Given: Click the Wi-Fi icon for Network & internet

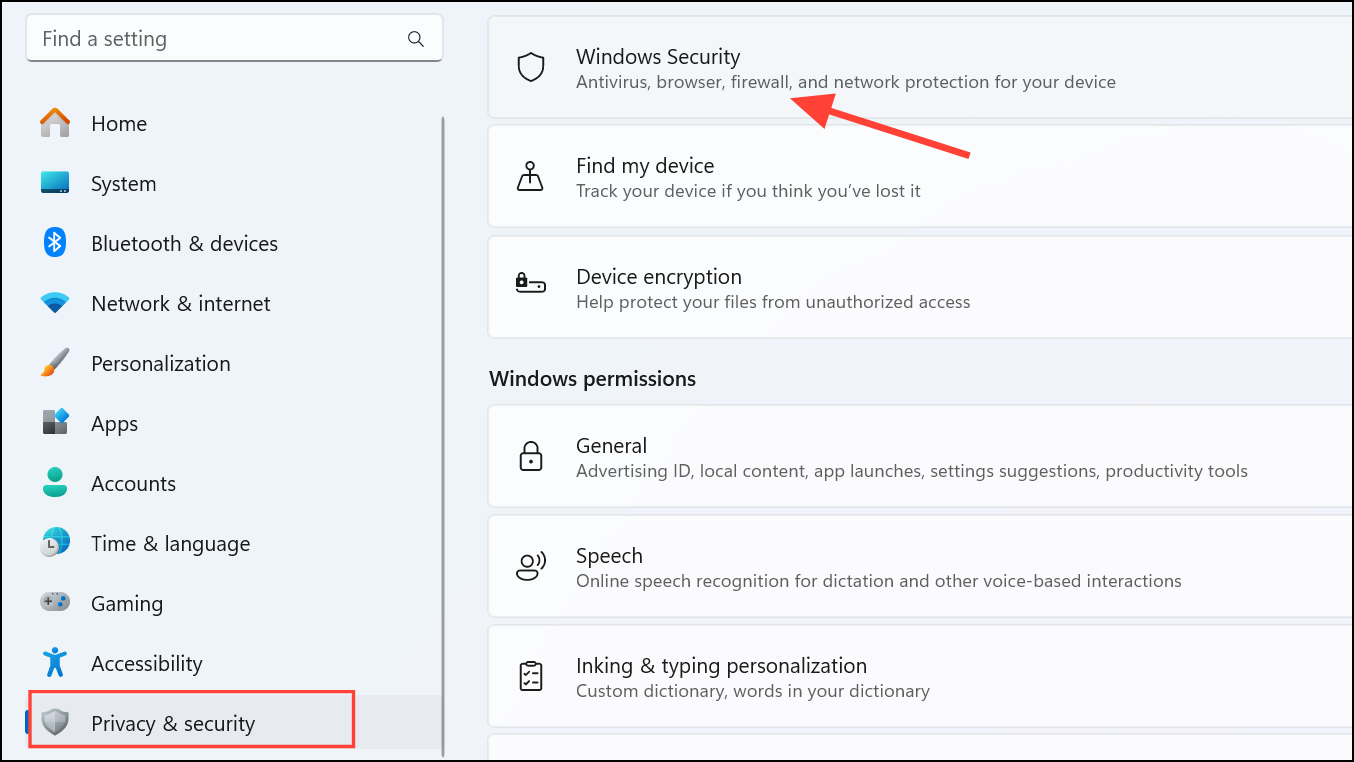Looking at the screenshot, I should (55, 303).
